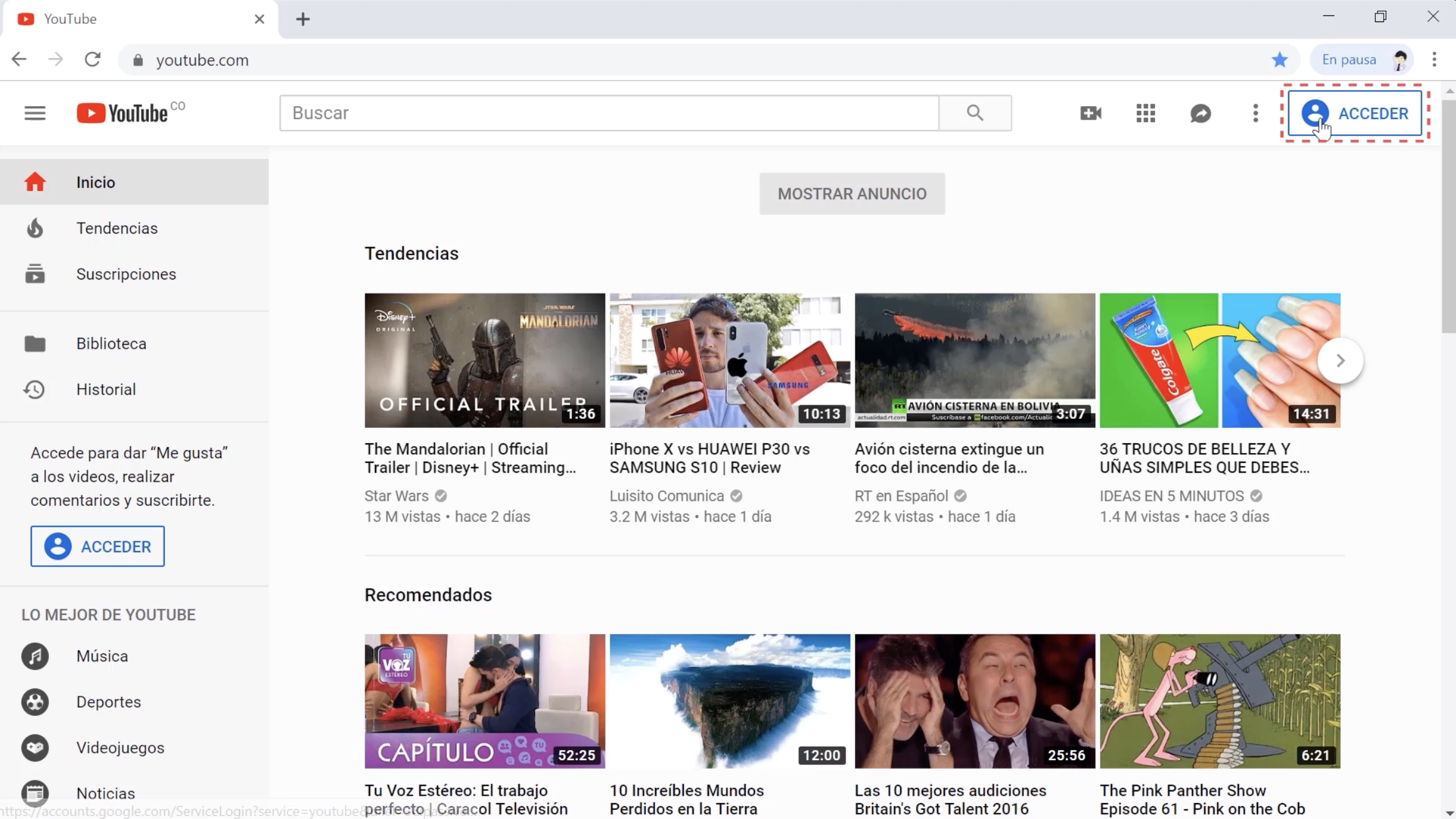Select the video upload camera icon
Viewport: 1456px width, 819px height.
point(1090,113)
